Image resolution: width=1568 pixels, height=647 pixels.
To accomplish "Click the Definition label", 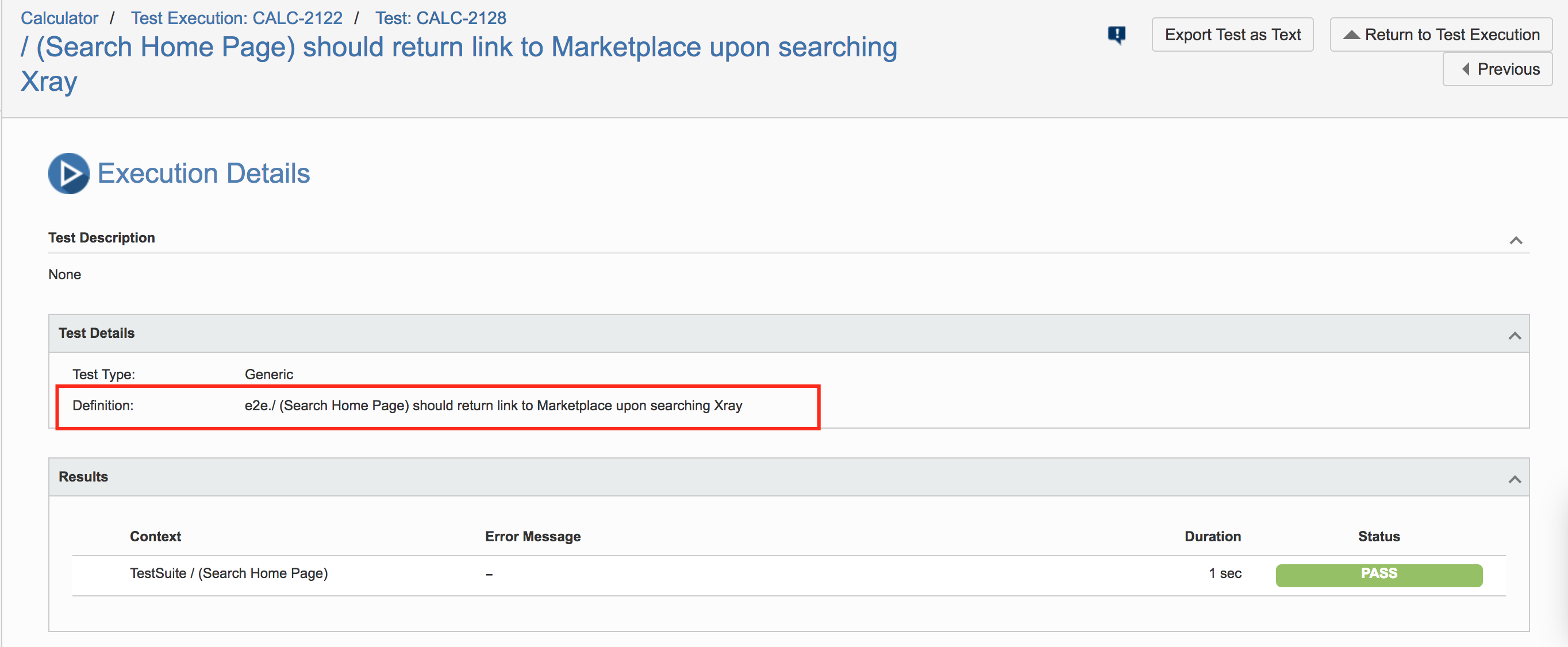I will coord(103,405).
